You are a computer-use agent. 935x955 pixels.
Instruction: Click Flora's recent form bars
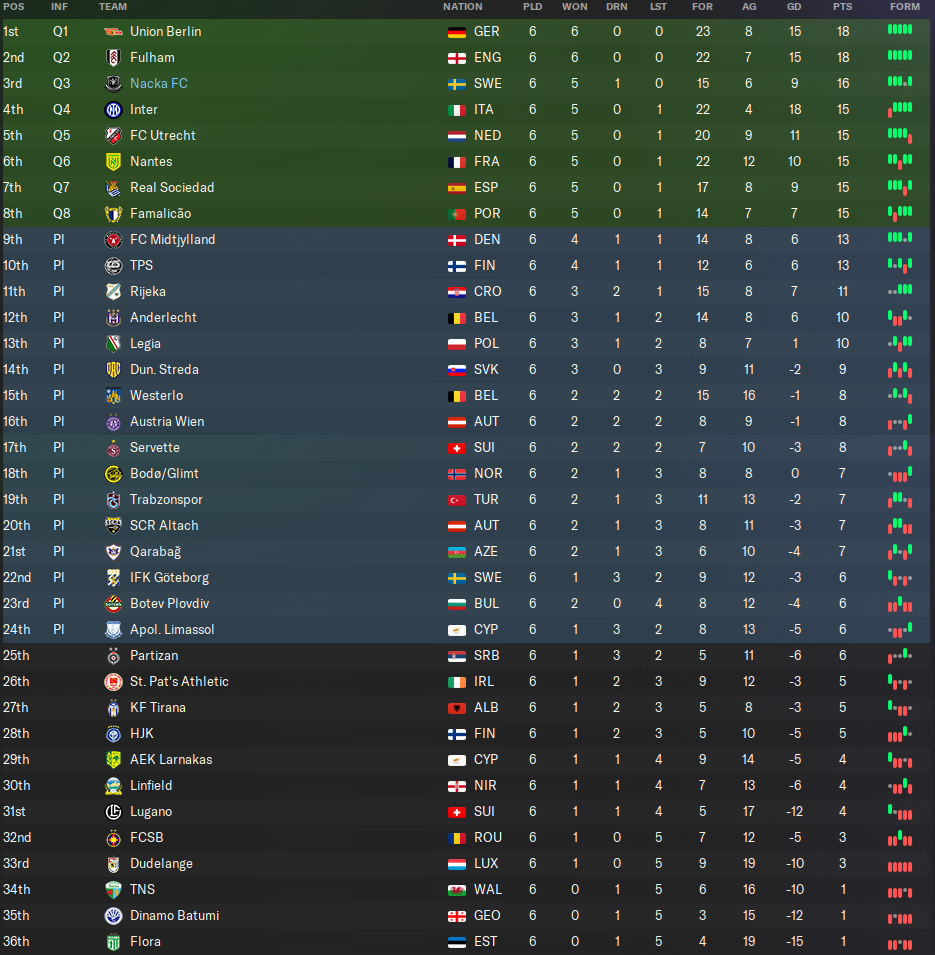[900, 941]
